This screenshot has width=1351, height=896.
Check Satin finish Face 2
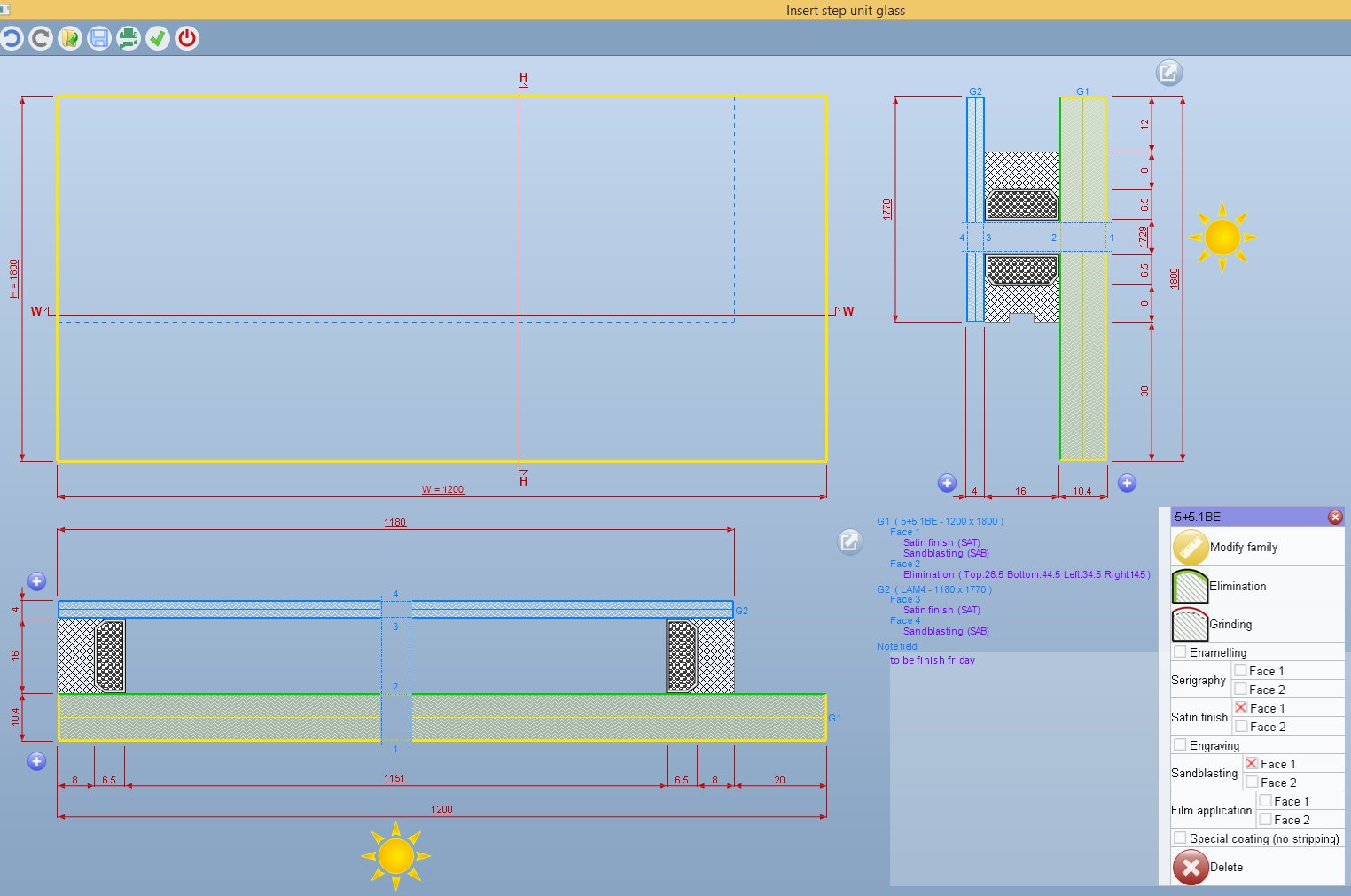1240,726
